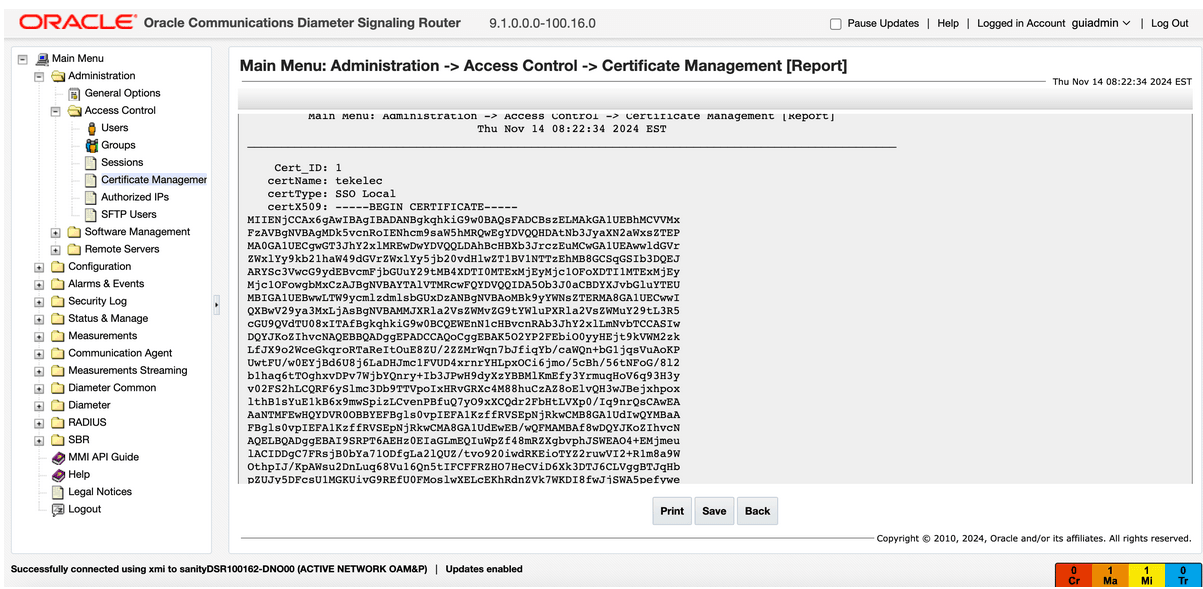The image size is (1203, 589).
Task: Click the blue Tr alarm indicator
Action: pos(1183,575)
